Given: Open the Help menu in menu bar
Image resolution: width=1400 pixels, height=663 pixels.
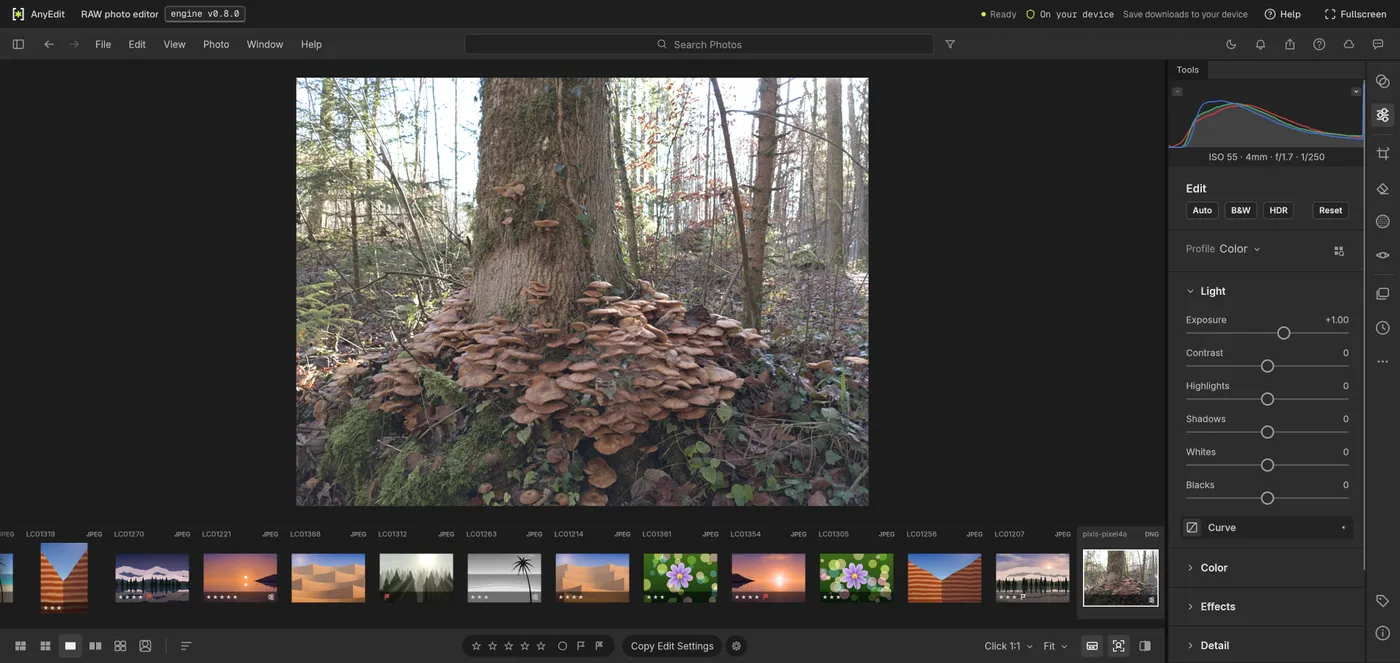Looking at the screenshot, I should pyautogui.click(x=311, y=44).
